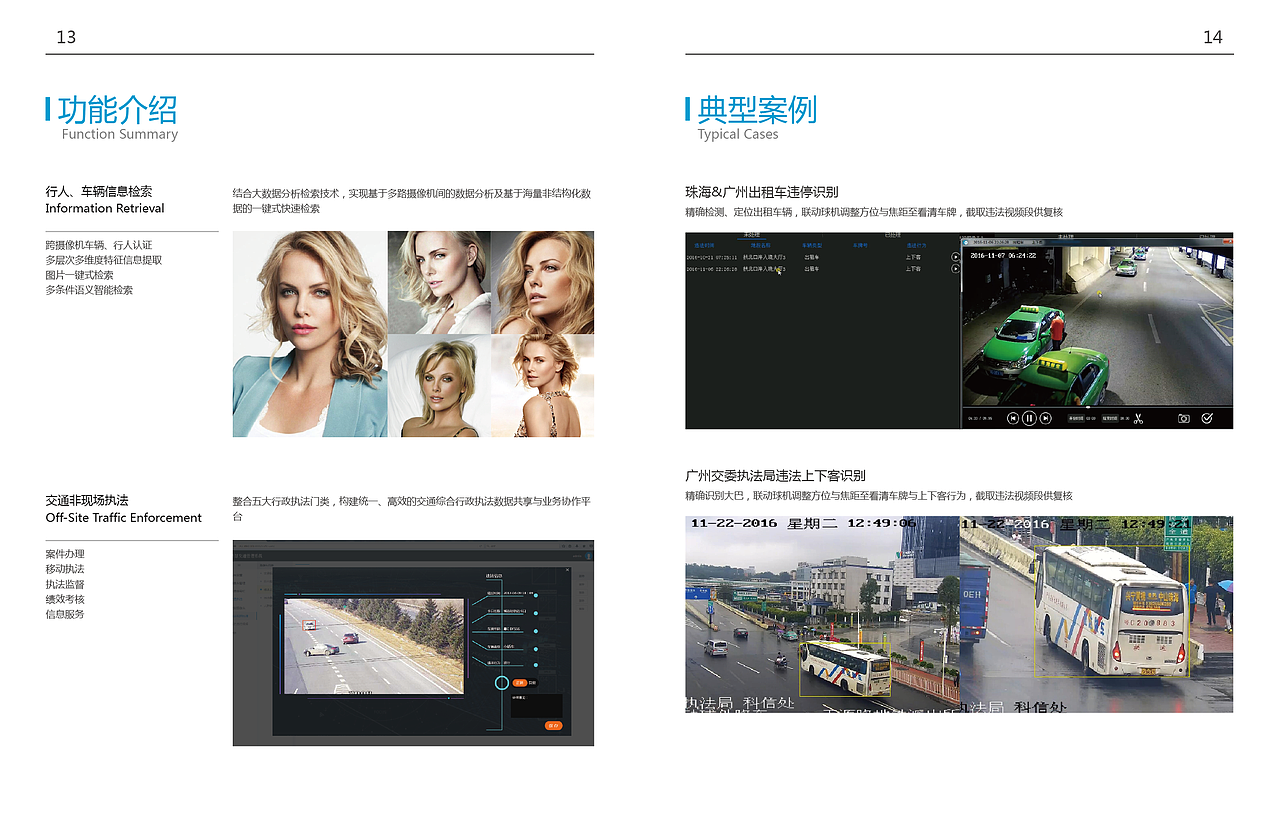Click the yellow detection box around the left bus

(x=845, y=669)
